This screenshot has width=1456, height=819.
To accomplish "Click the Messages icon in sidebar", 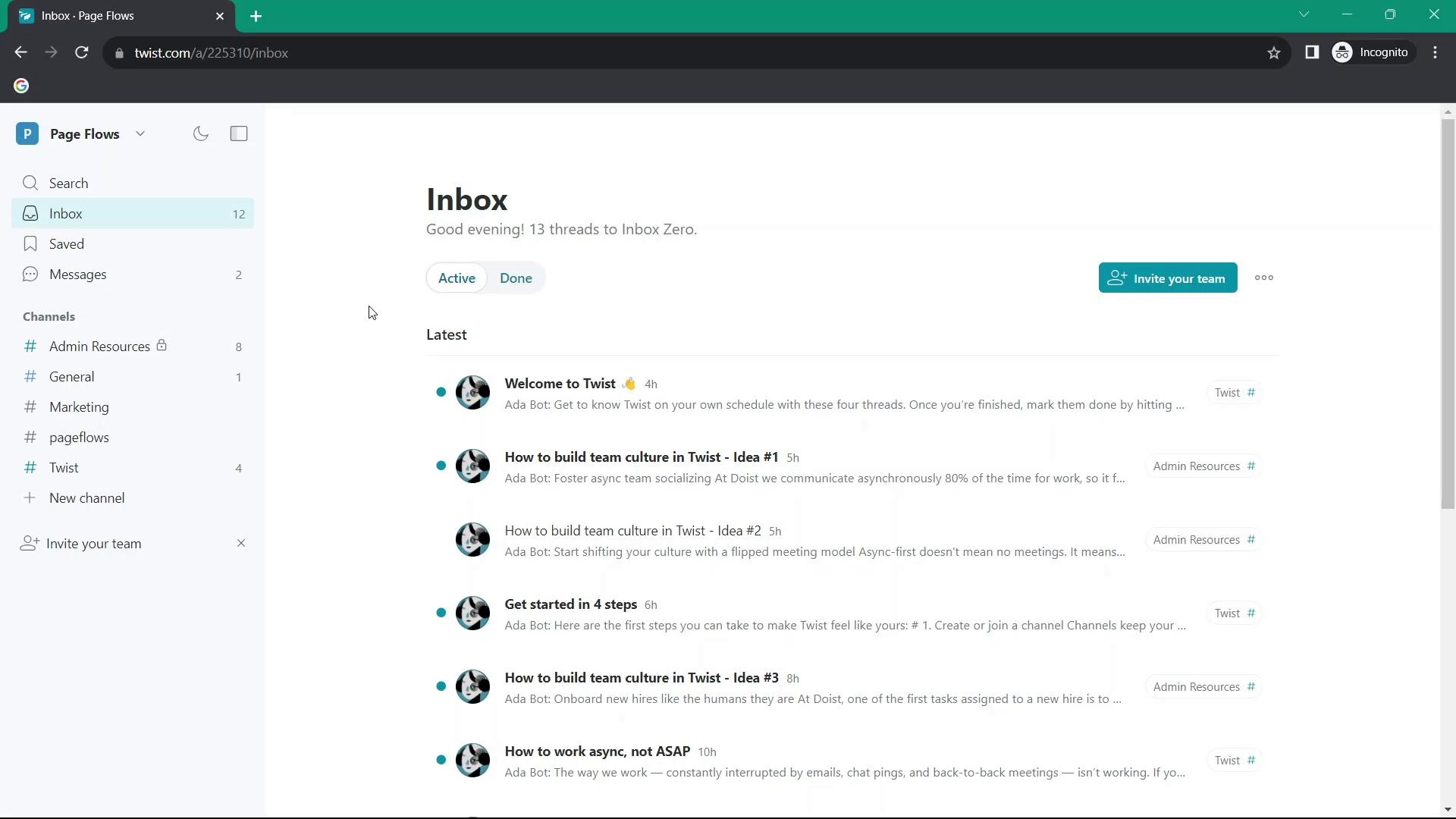I will 30,274.
